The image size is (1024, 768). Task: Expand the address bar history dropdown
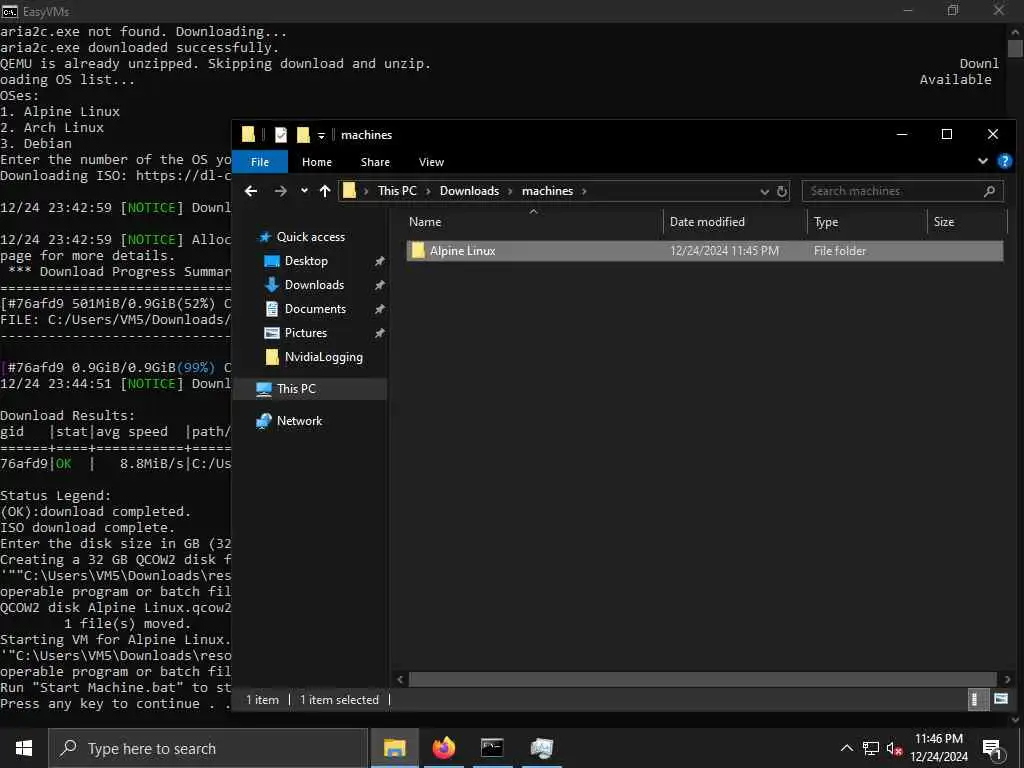click(x=765, y=191)
